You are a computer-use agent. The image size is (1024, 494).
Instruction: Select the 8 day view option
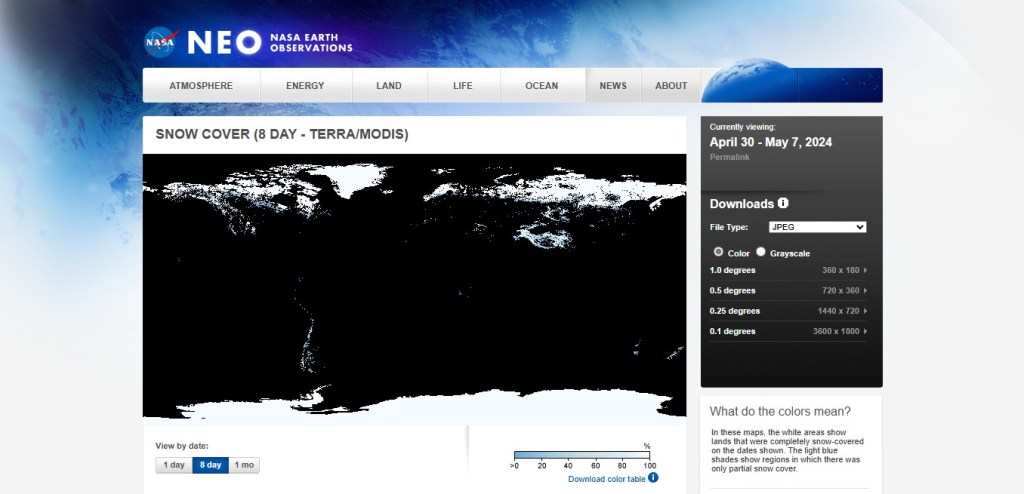(210, 465)
